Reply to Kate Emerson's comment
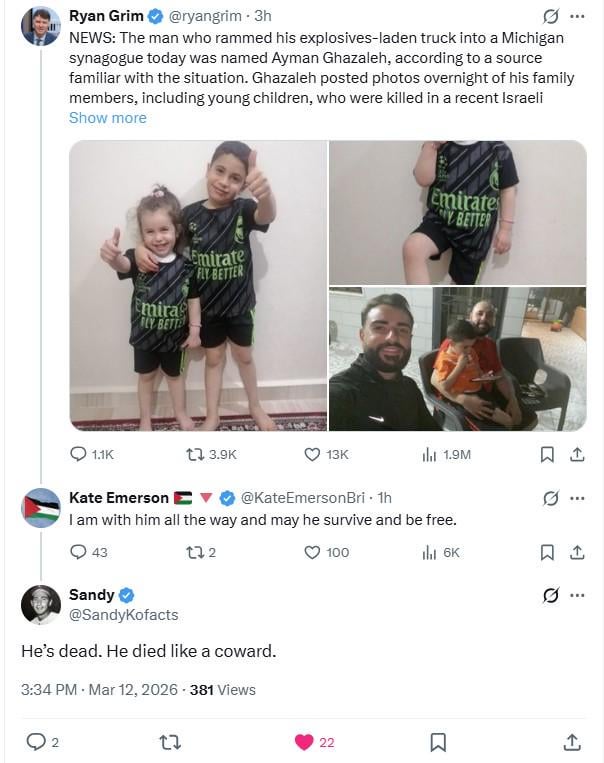The height and width of the screenshot is (763, 604). [x=80, y=552]
